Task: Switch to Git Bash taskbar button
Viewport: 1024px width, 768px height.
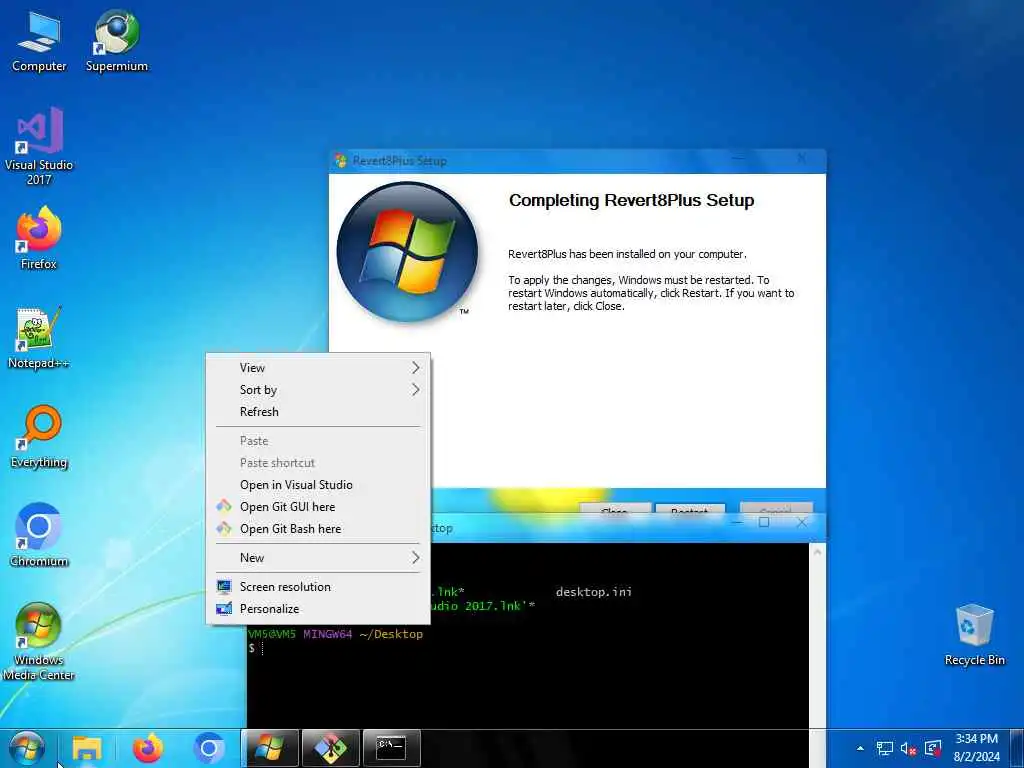Action: click(331, 748)
